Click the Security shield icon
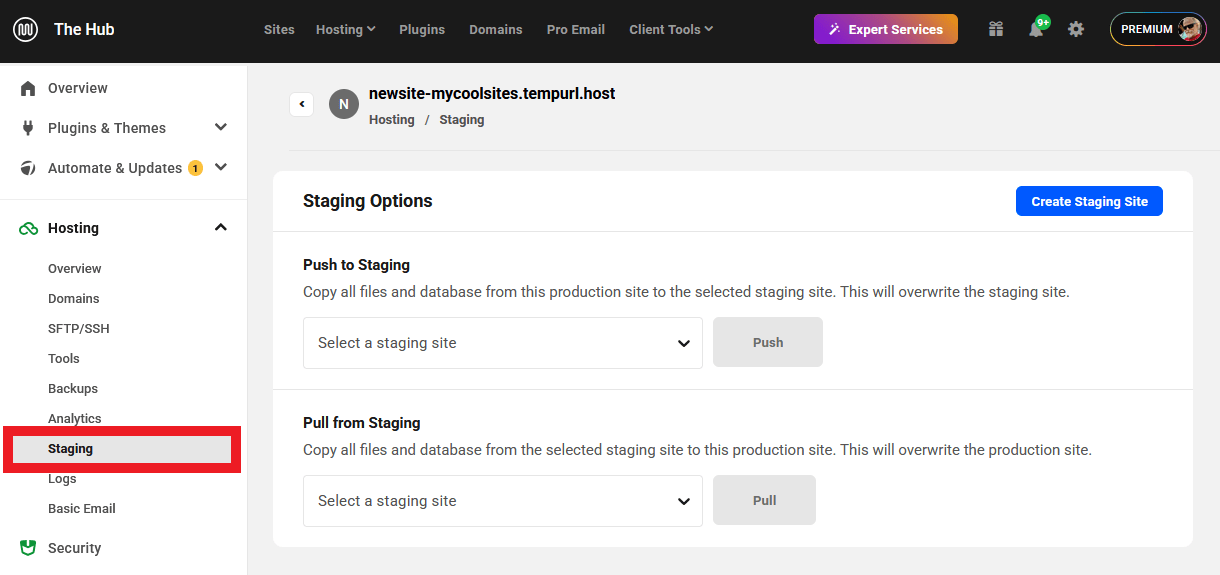 28,548
